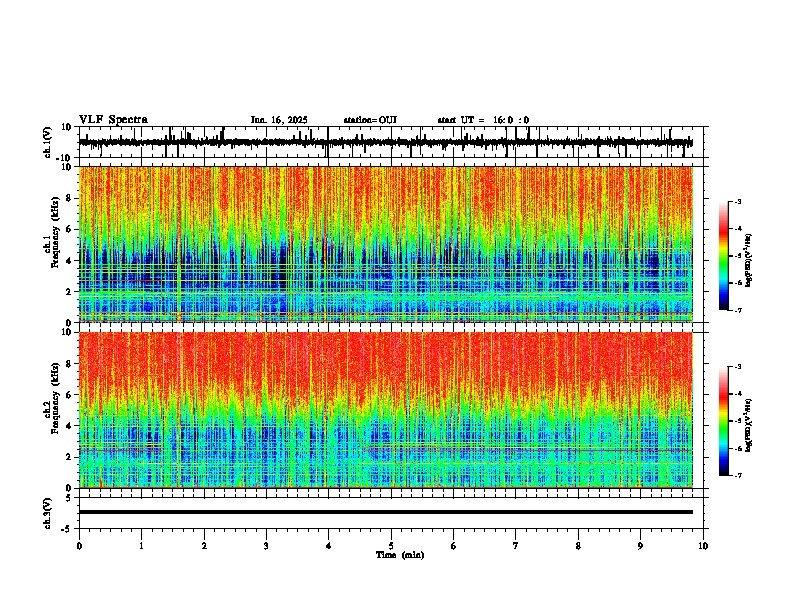Click the 'Time (min)' axis title
The image size is (792, 612).
[x=400, y=555]
